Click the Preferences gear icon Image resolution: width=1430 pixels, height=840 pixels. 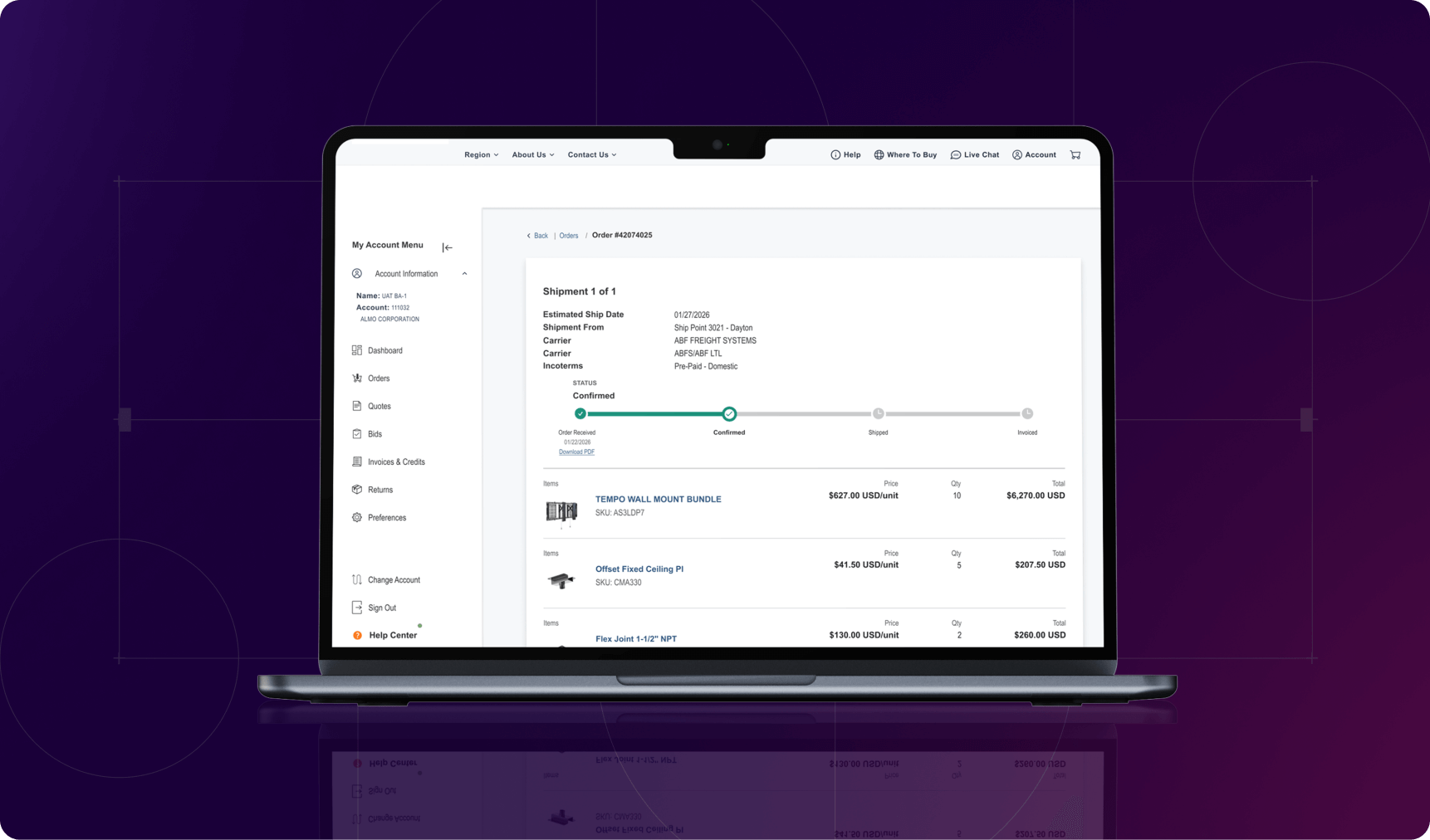tap(357, 518)
